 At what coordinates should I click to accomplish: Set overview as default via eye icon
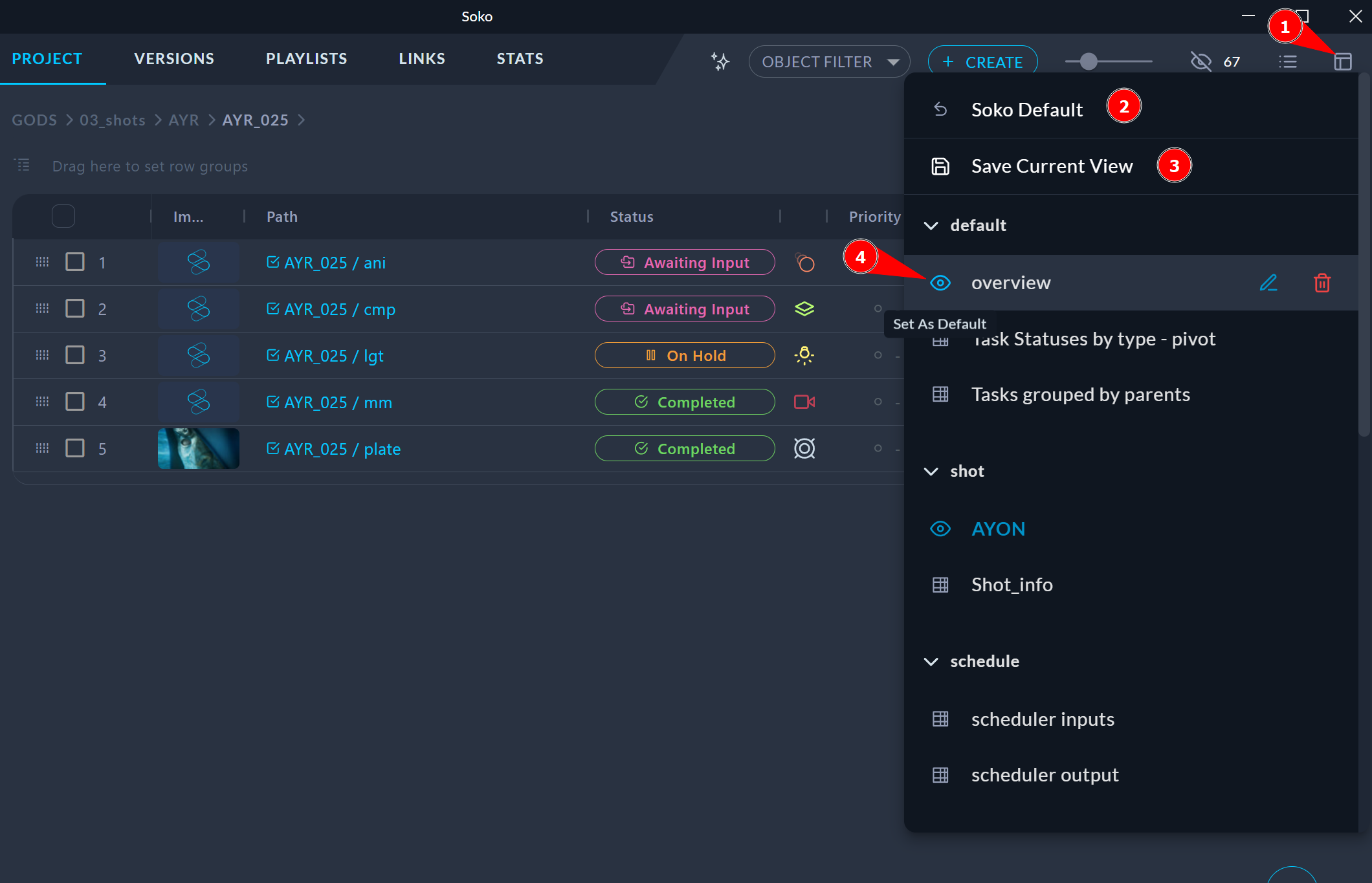pos(940,283)
